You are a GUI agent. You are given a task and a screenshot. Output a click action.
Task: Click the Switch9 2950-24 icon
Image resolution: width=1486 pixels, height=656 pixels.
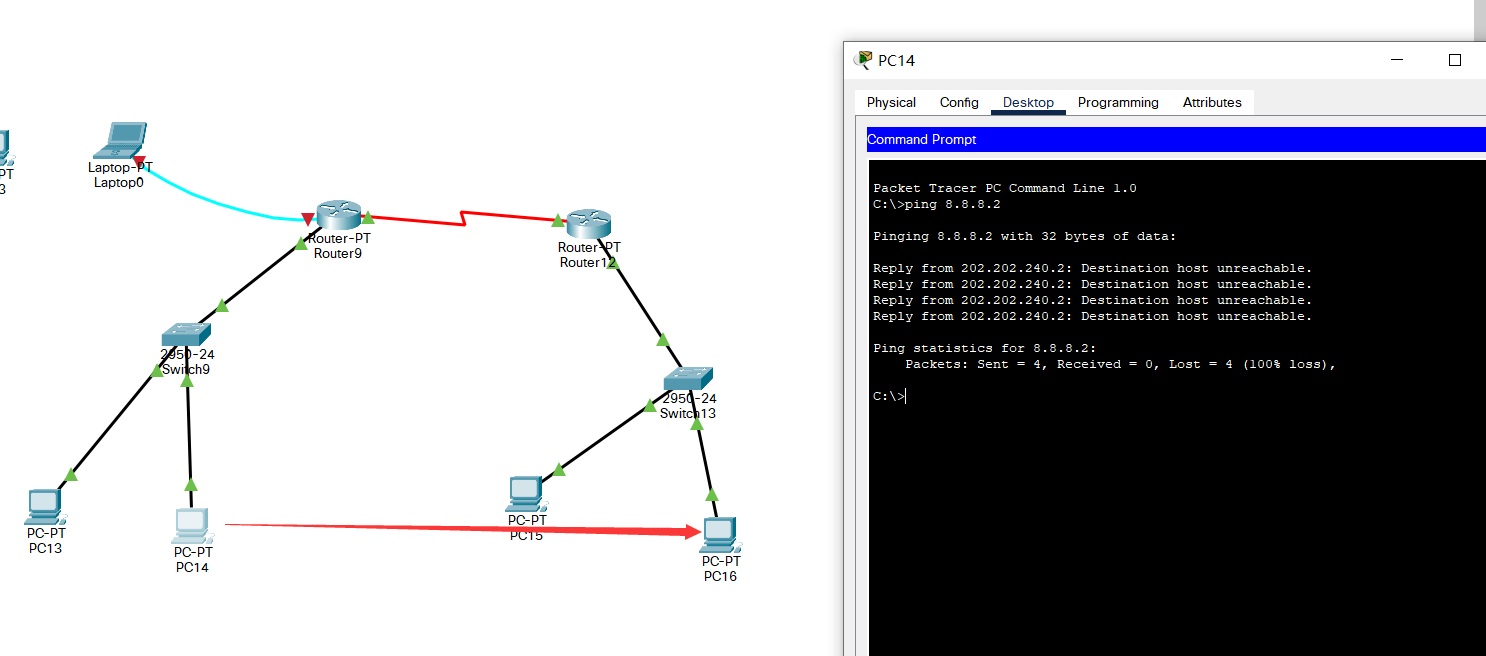187,333
